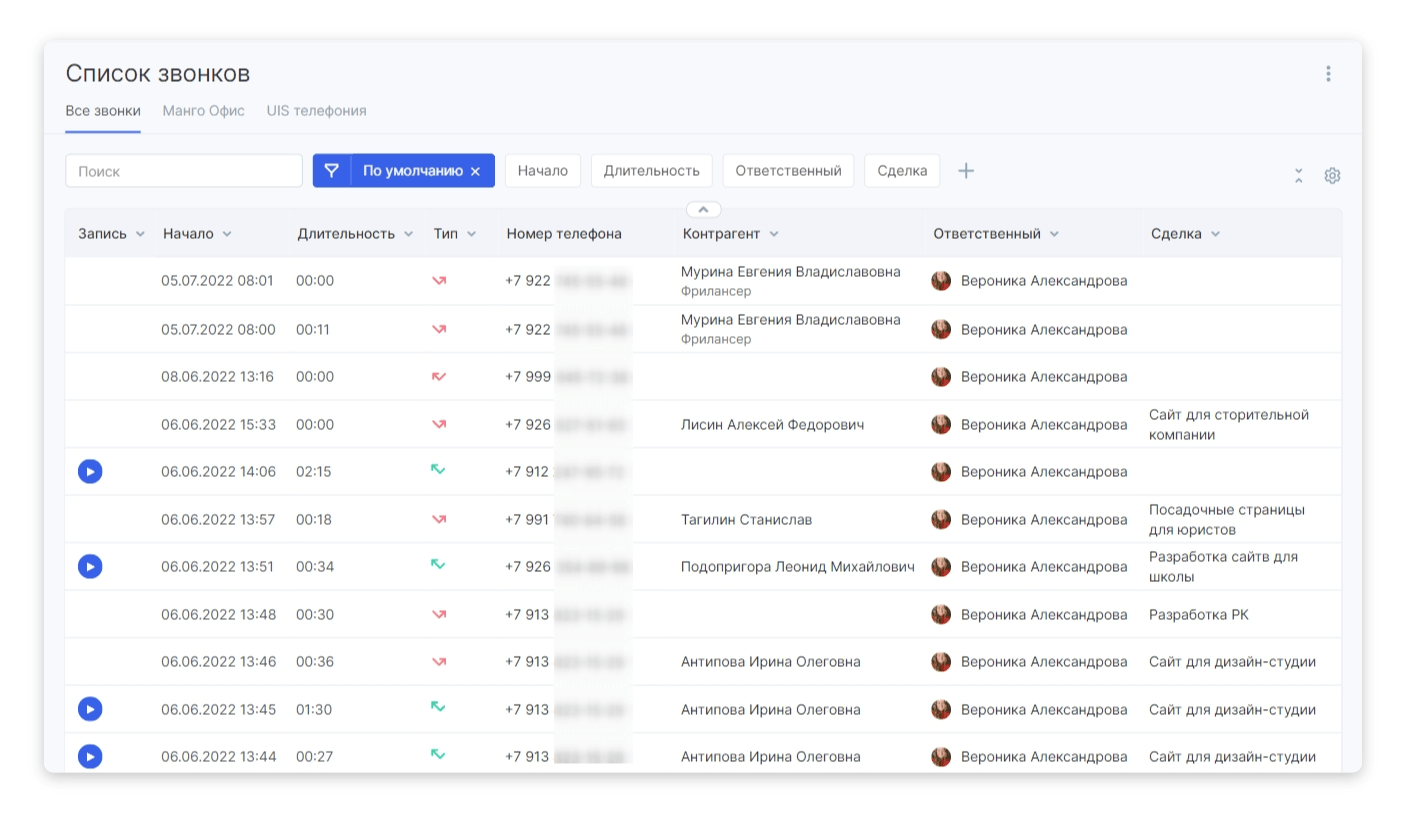Open the "Начало" column sort dropdown

pos(227,233)
